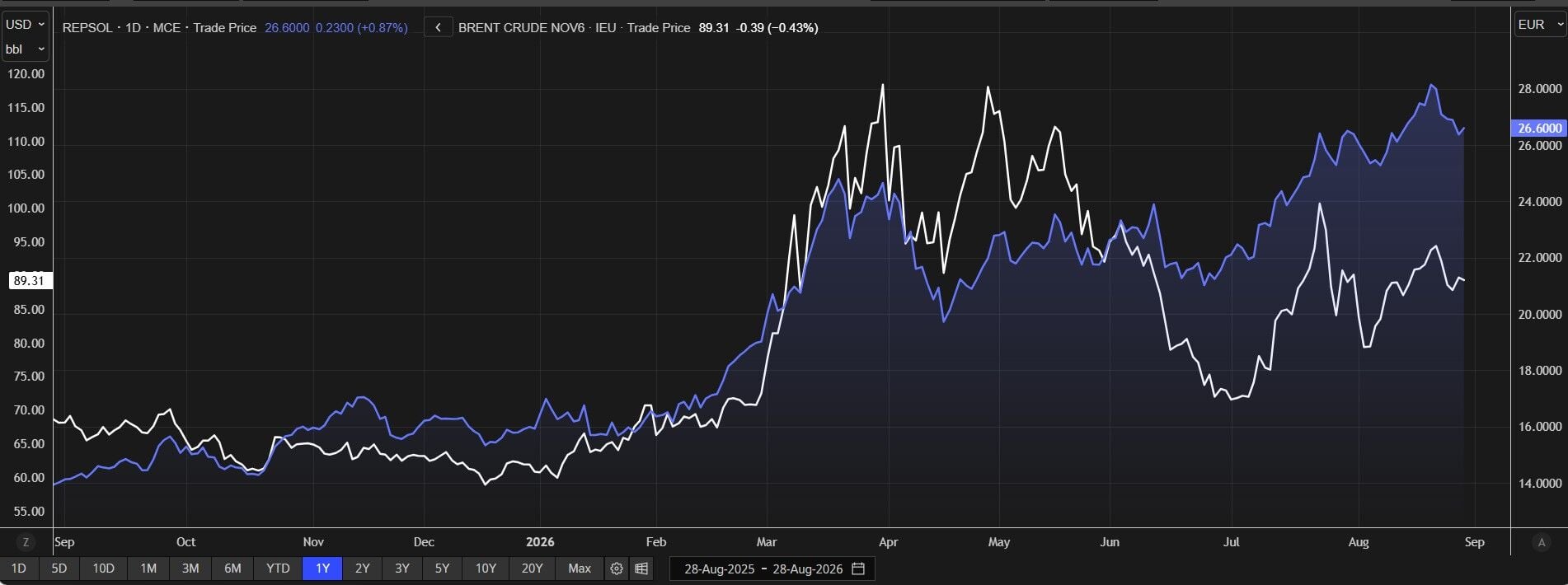Click the 2026 time axis label

point(540,542)
